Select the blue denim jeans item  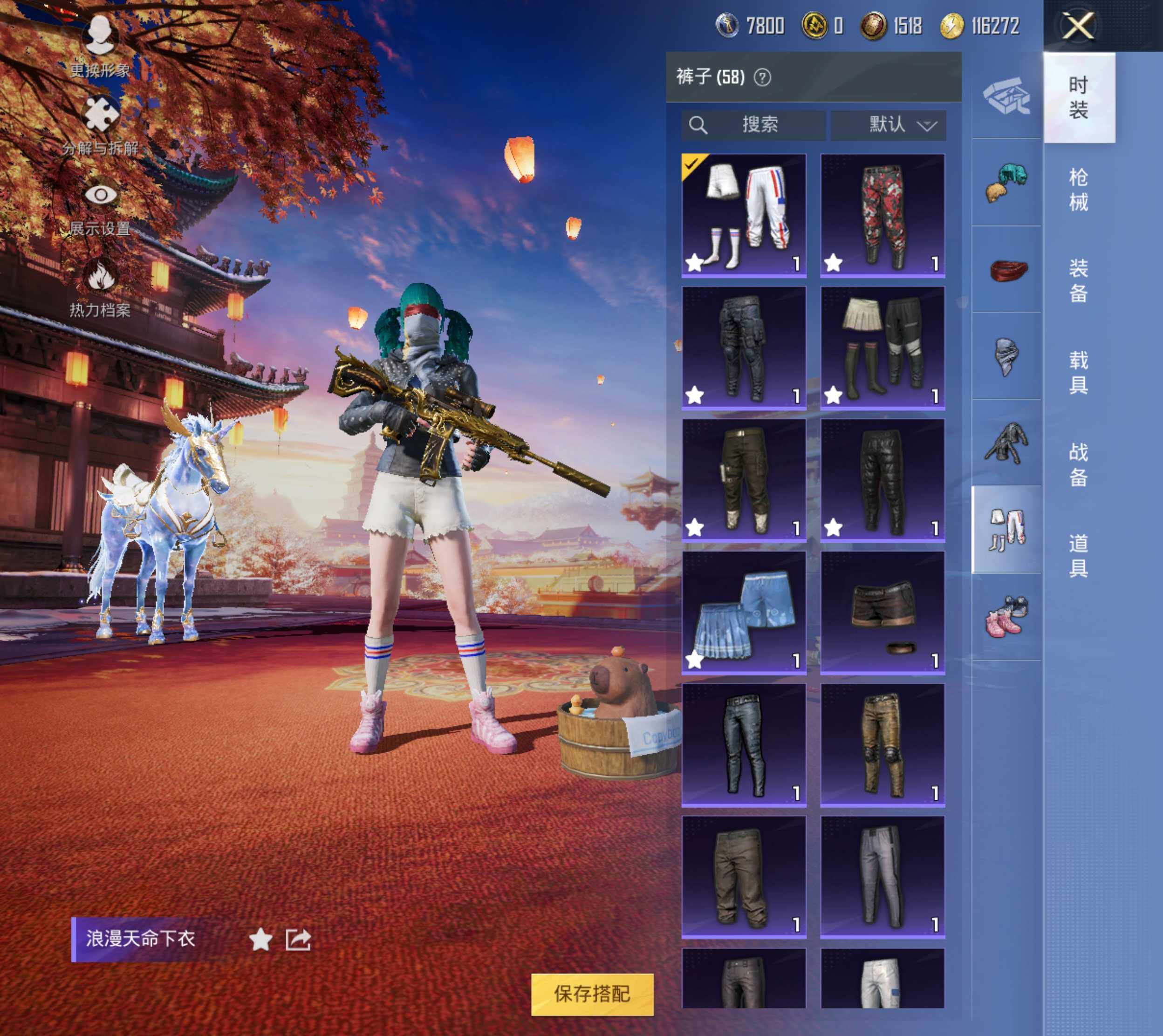click(744, 745)
